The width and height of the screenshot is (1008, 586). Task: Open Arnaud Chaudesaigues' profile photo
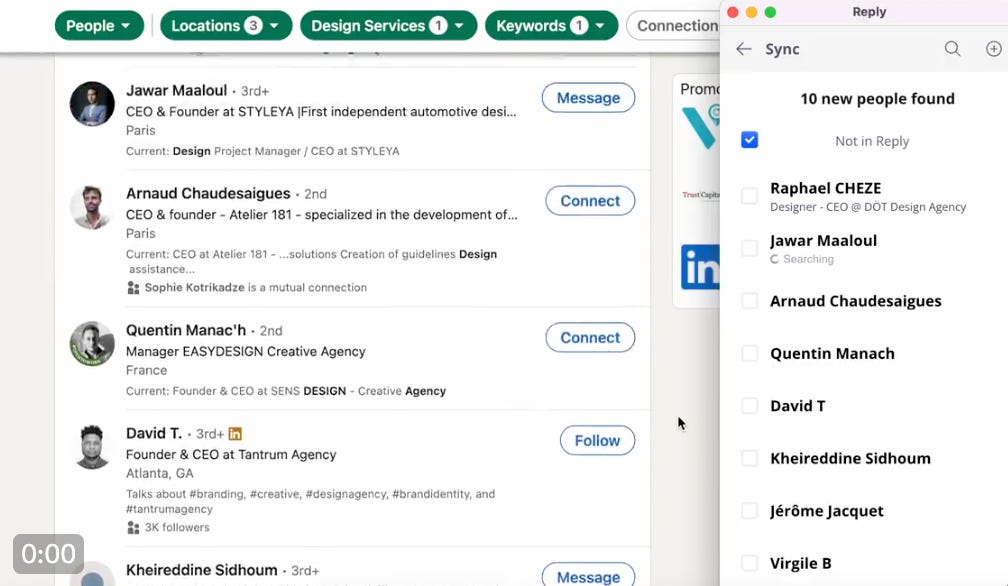[92, 207]
